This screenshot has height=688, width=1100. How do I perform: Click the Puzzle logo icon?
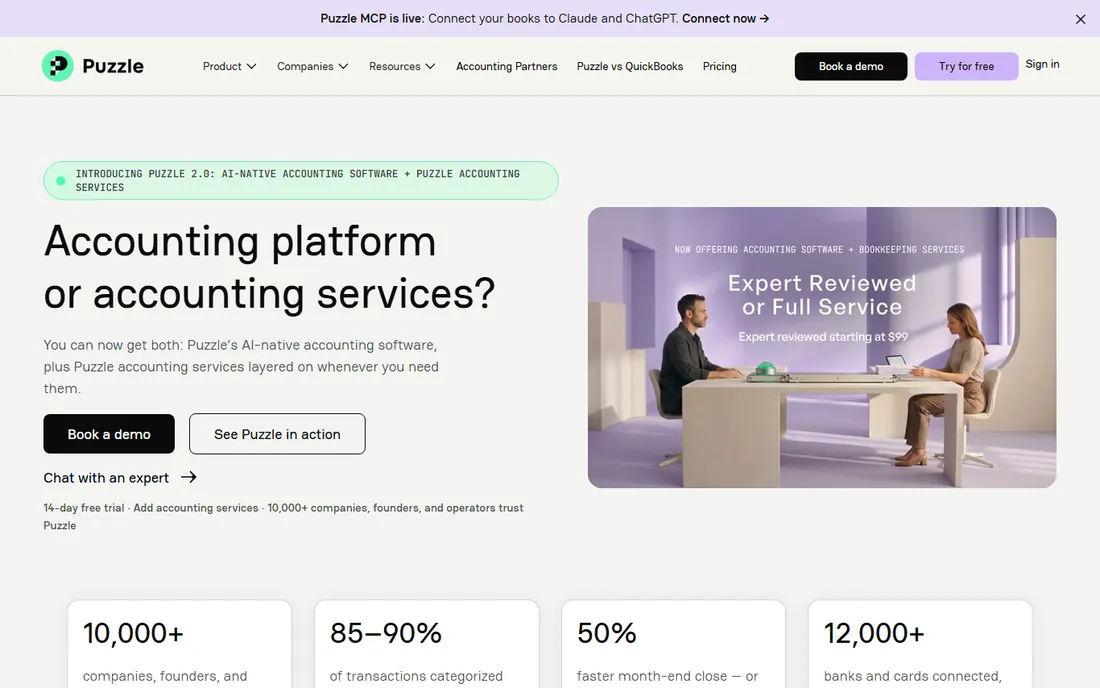click(x=58, y=66)
